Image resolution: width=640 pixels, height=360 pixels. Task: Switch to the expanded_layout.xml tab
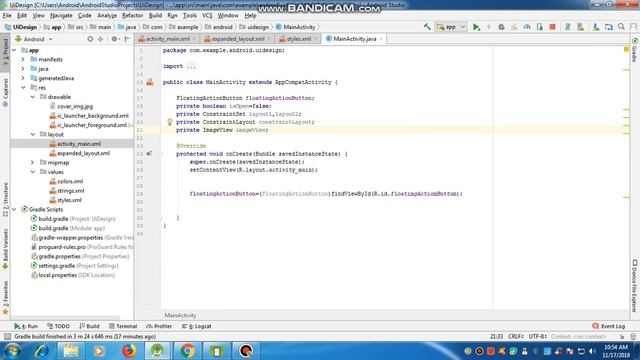point(238,39)
